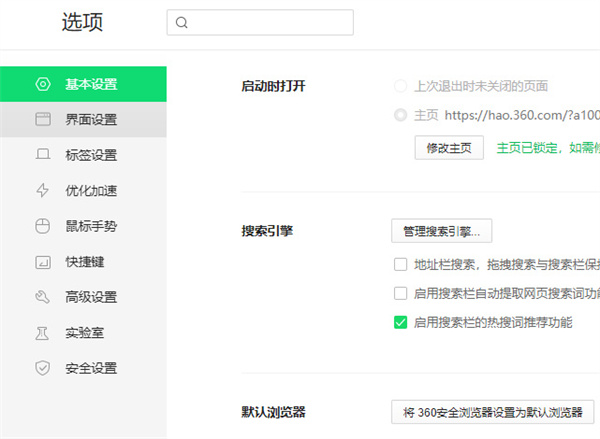Click the mouse icon for 鼠标手势
The height and width of the screenshot is (439, 600).
42,226
